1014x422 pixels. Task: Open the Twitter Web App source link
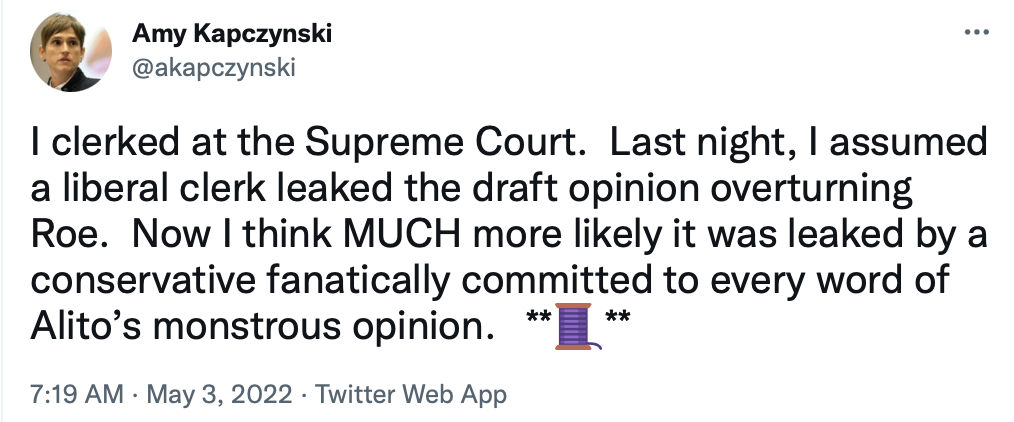click(411, 394)
